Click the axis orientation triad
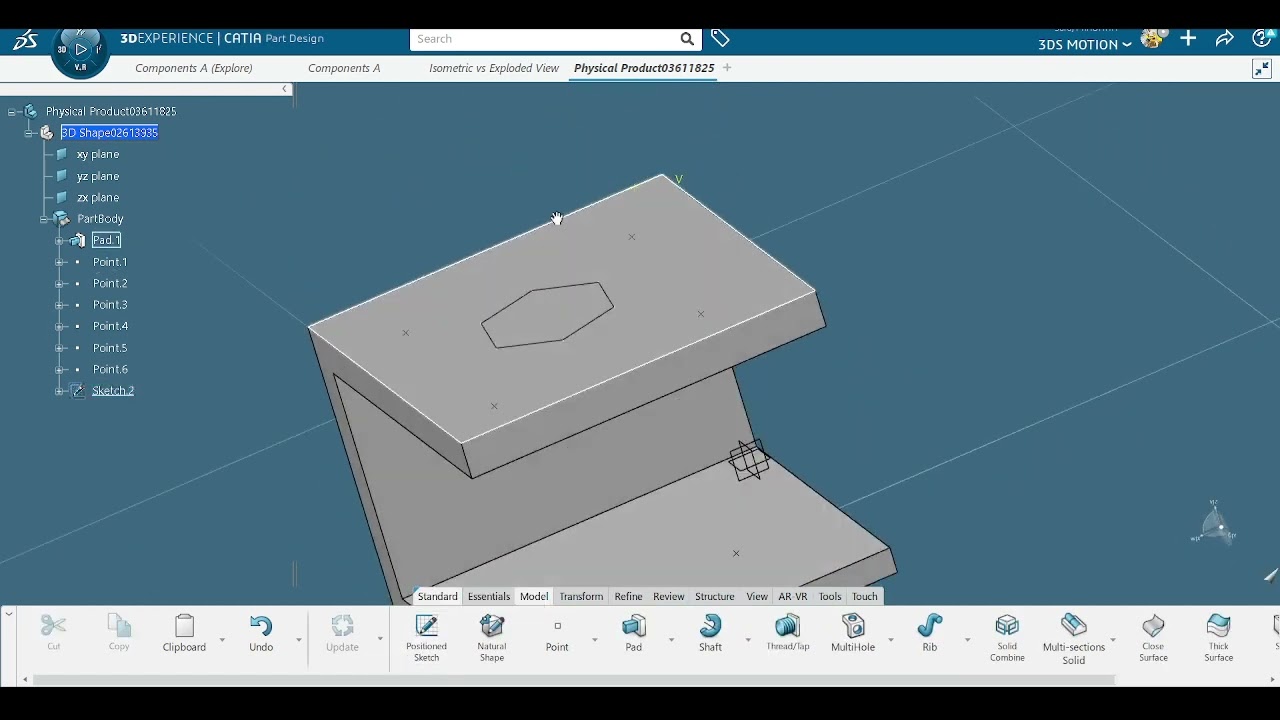 click(1214, 523)
